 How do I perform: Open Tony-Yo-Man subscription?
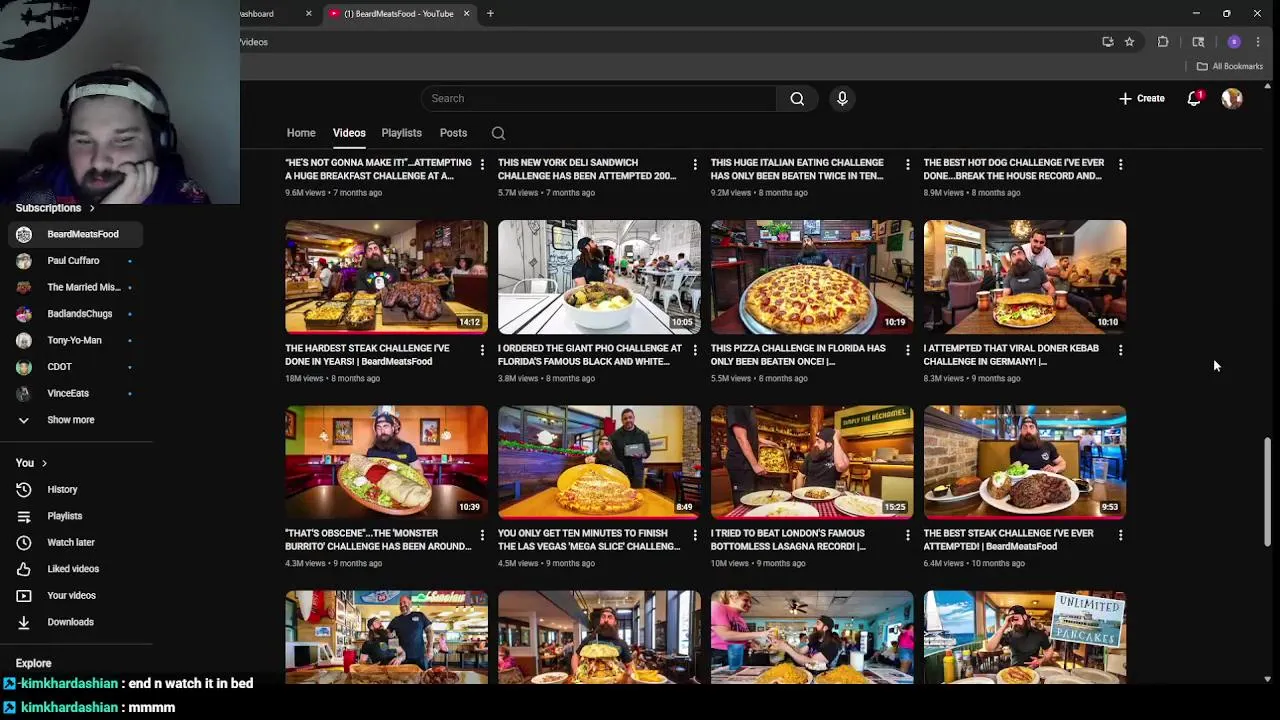click(x=76, y=340)
